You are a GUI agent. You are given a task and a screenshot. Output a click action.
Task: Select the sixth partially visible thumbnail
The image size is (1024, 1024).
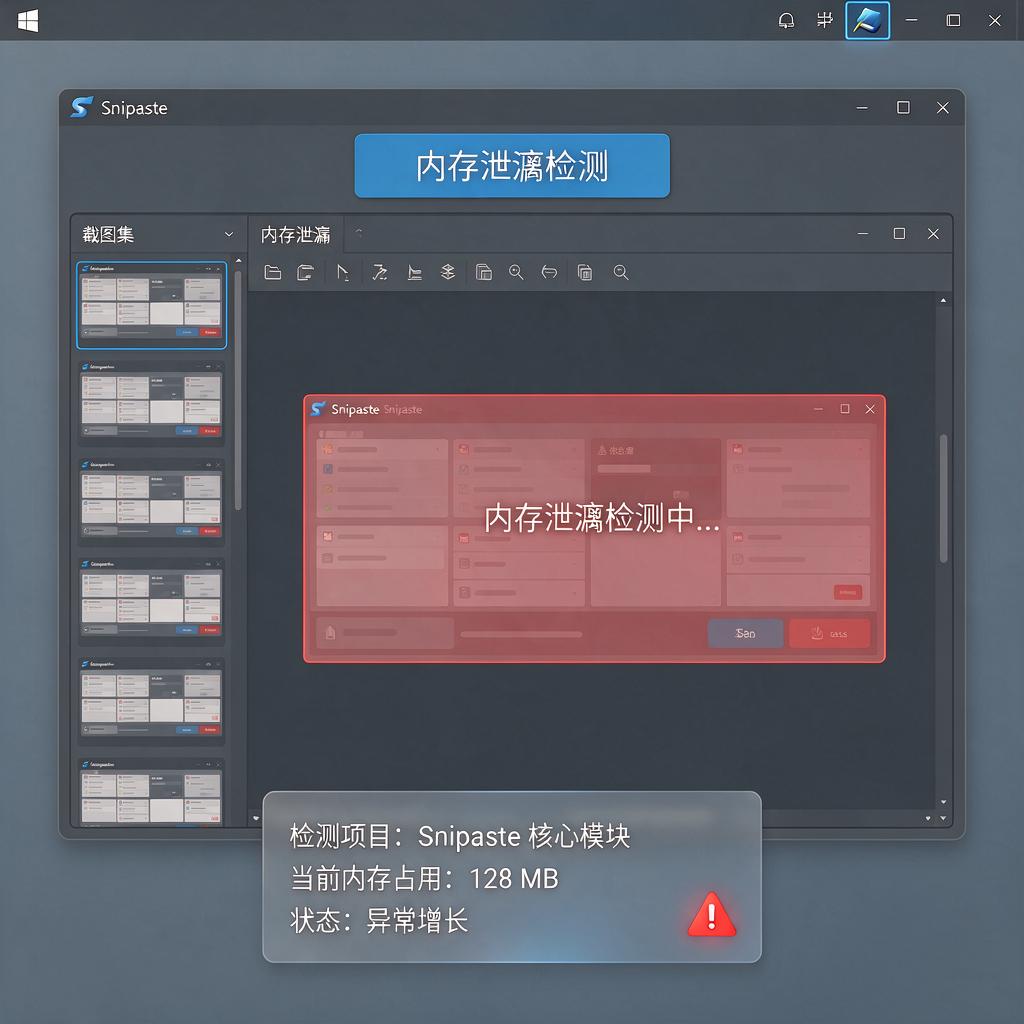152,791
